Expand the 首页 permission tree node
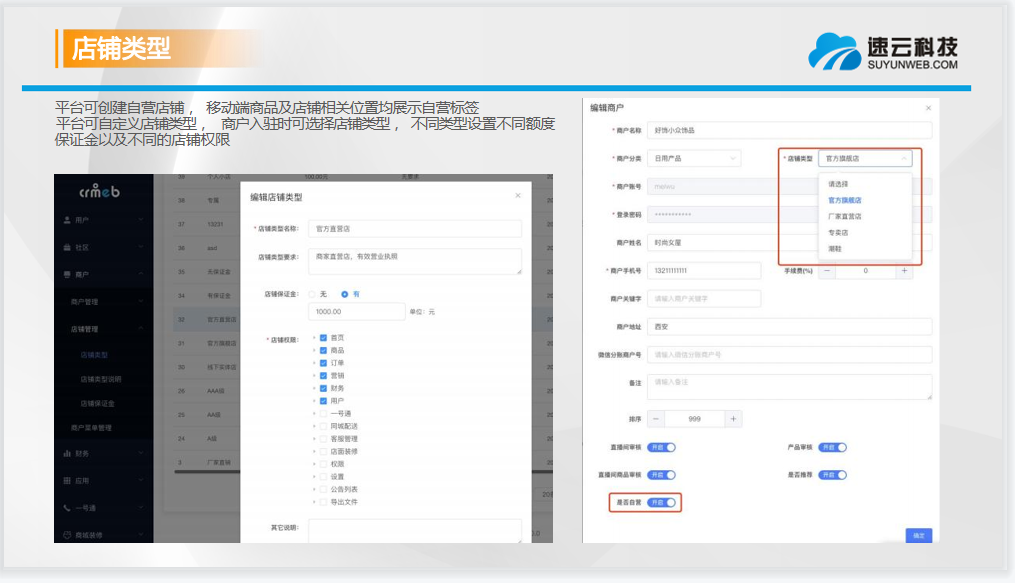This screenshot has height=583, width=1015. 313,338
